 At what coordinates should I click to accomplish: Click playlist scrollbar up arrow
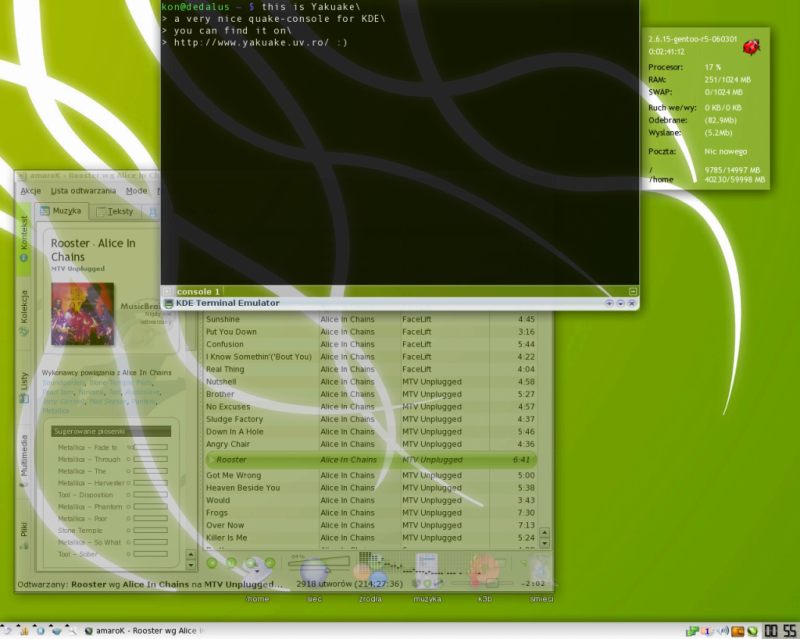(544, 533)
